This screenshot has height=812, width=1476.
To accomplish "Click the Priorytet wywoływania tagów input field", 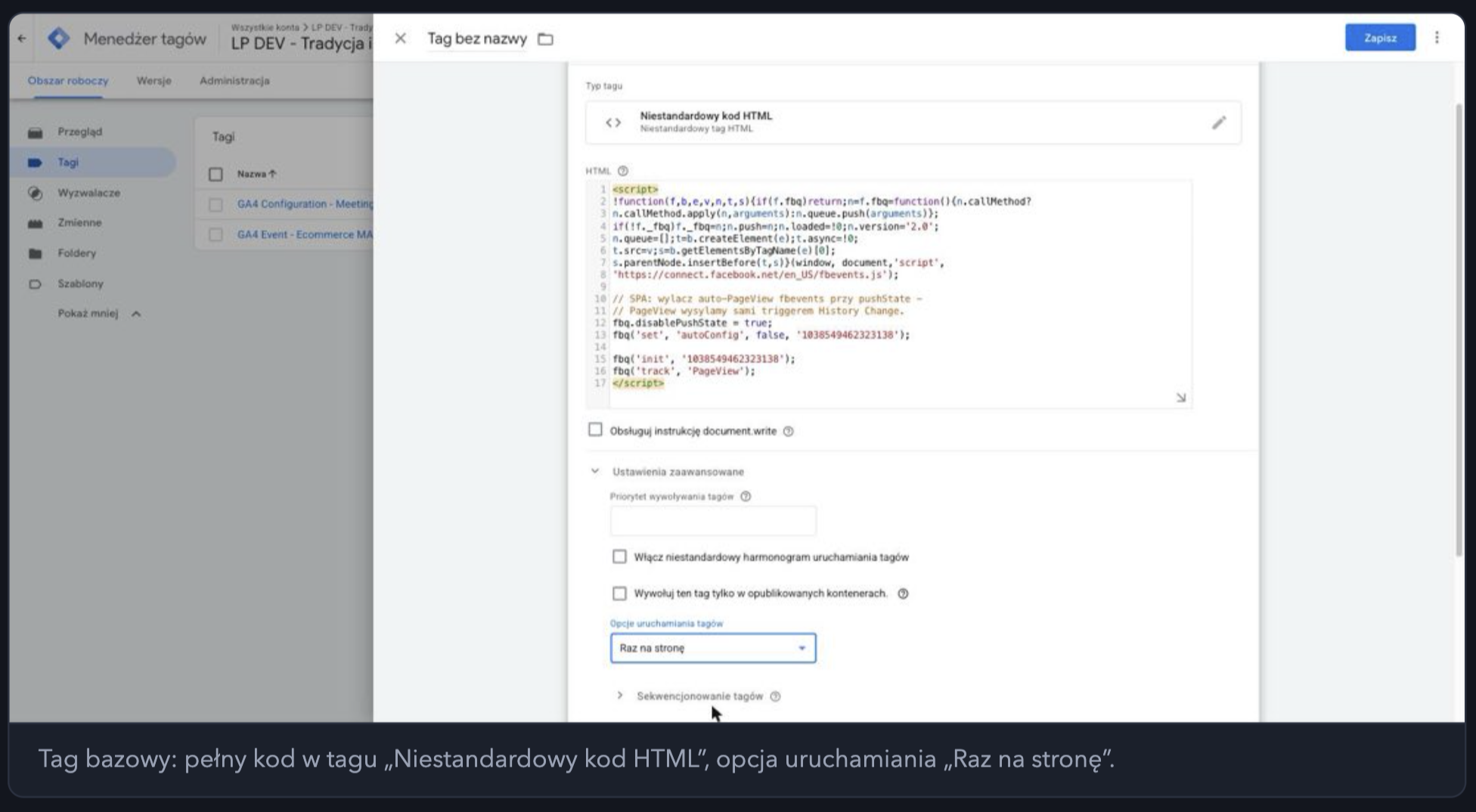I will (x=713, y=521).
